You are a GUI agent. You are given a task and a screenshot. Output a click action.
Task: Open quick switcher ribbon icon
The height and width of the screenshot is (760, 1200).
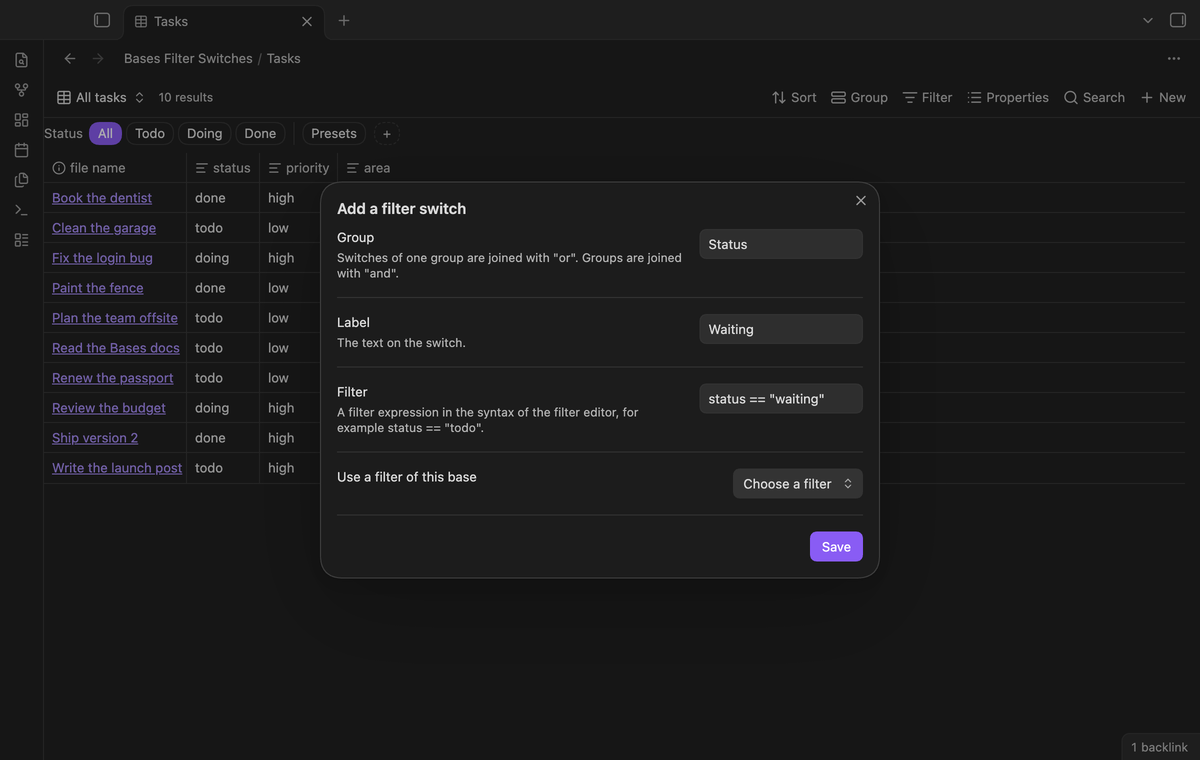[21, 60]
